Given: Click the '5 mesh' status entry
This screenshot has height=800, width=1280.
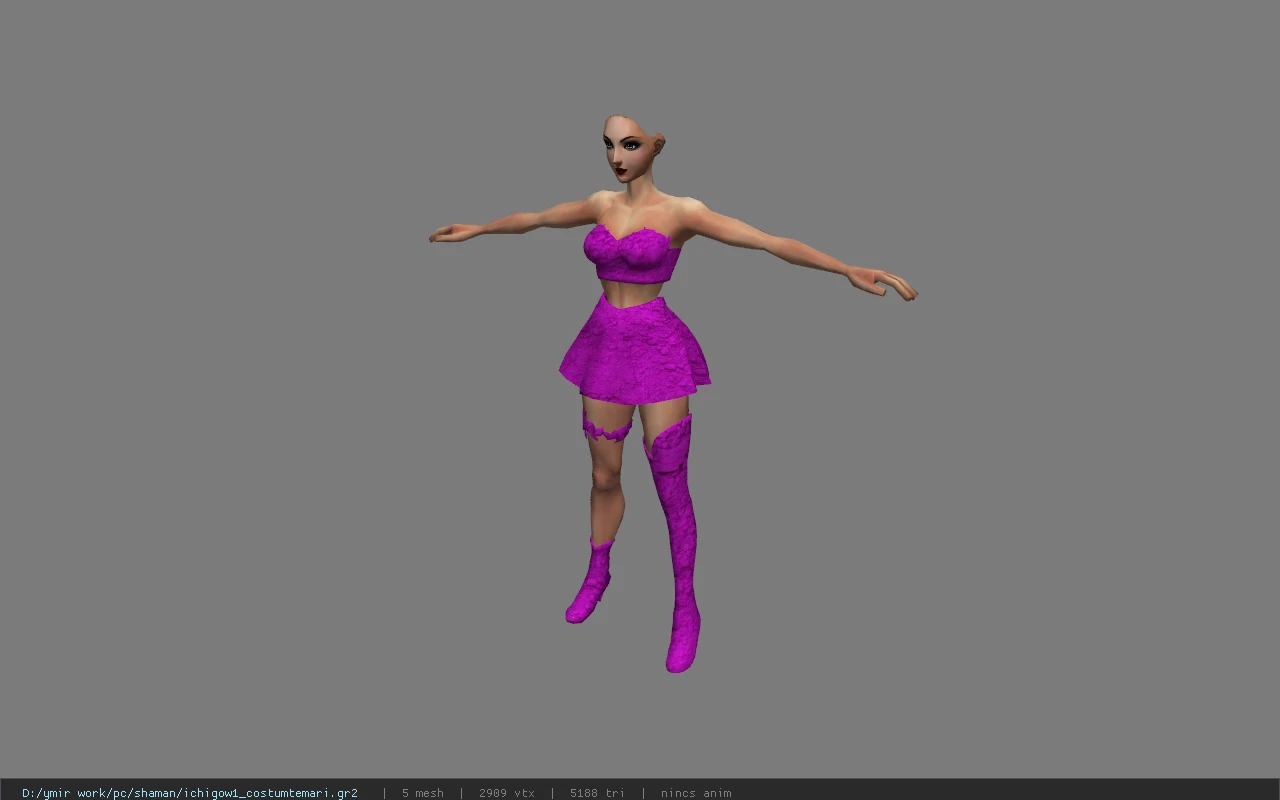Looking at the screenshot, I should click(x=423, y=793).
